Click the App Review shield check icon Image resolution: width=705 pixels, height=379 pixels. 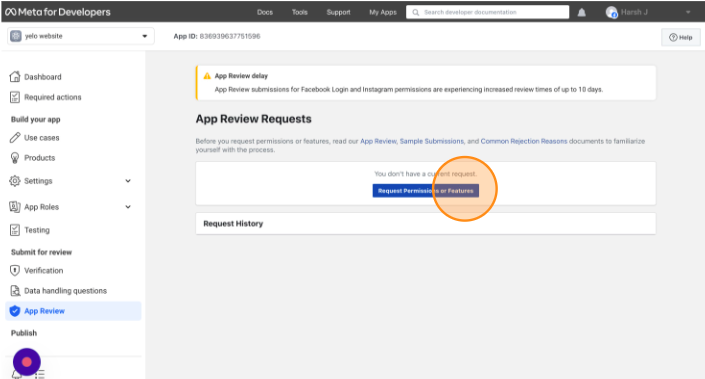[15, 311]
